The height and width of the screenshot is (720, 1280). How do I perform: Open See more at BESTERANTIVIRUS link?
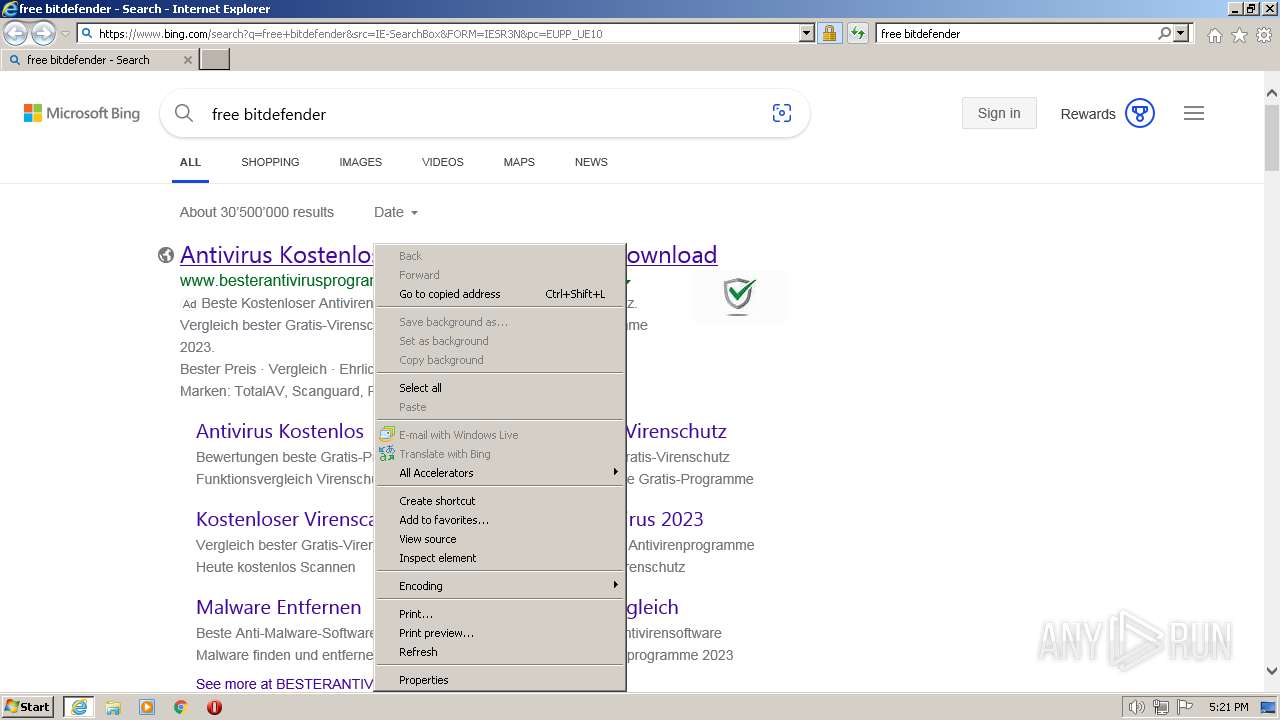(285, 684)
